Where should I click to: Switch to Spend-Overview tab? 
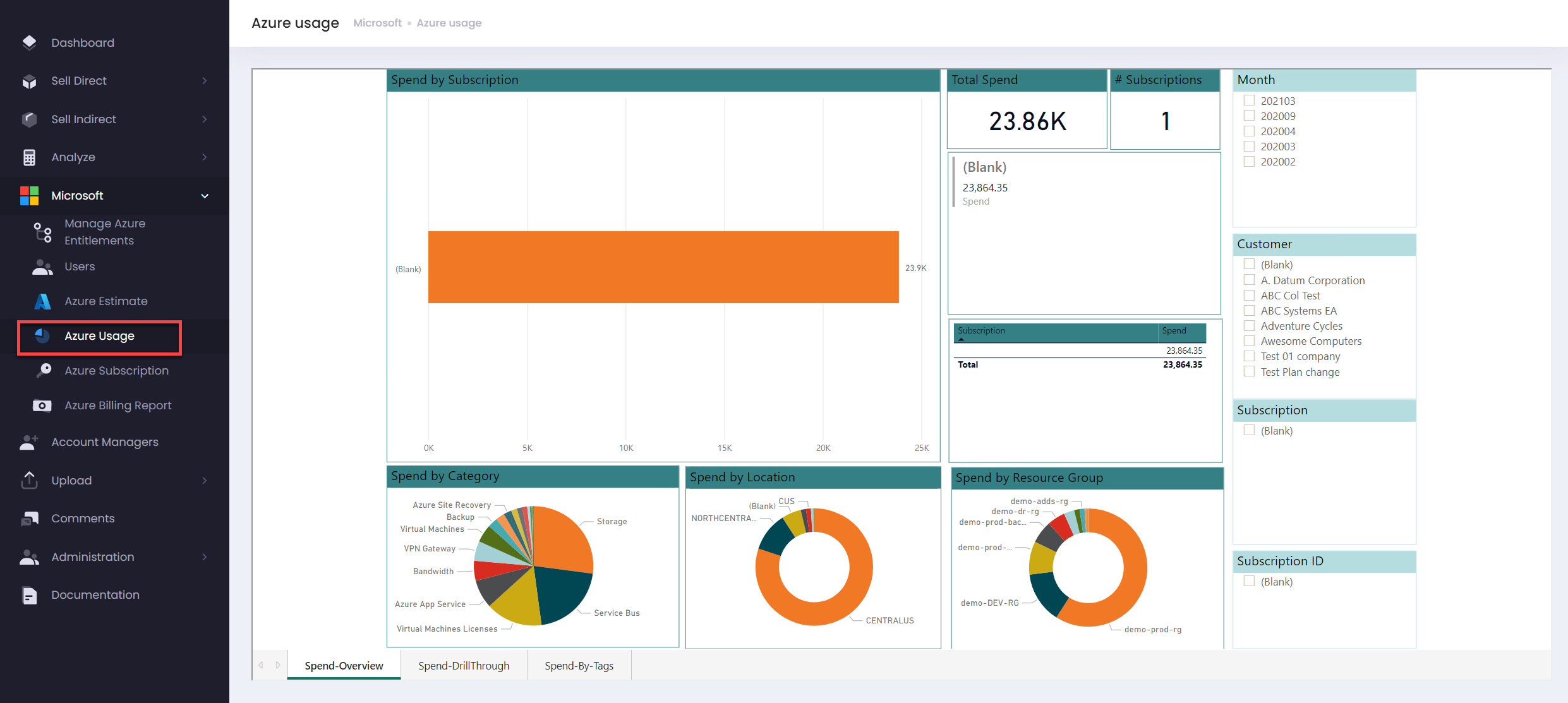coord(344,666)
